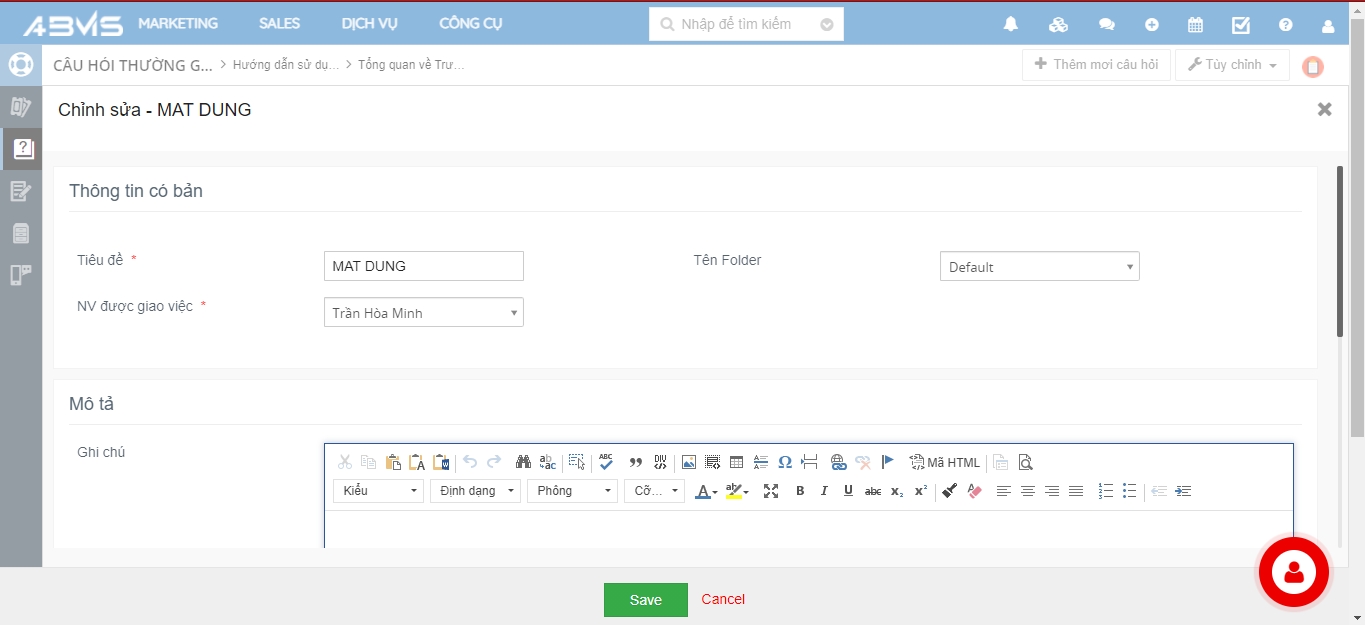The height and width of the screenshot is (625, 1365).
Task: Open the notifications bell icon
Action: pos(1011,25)
